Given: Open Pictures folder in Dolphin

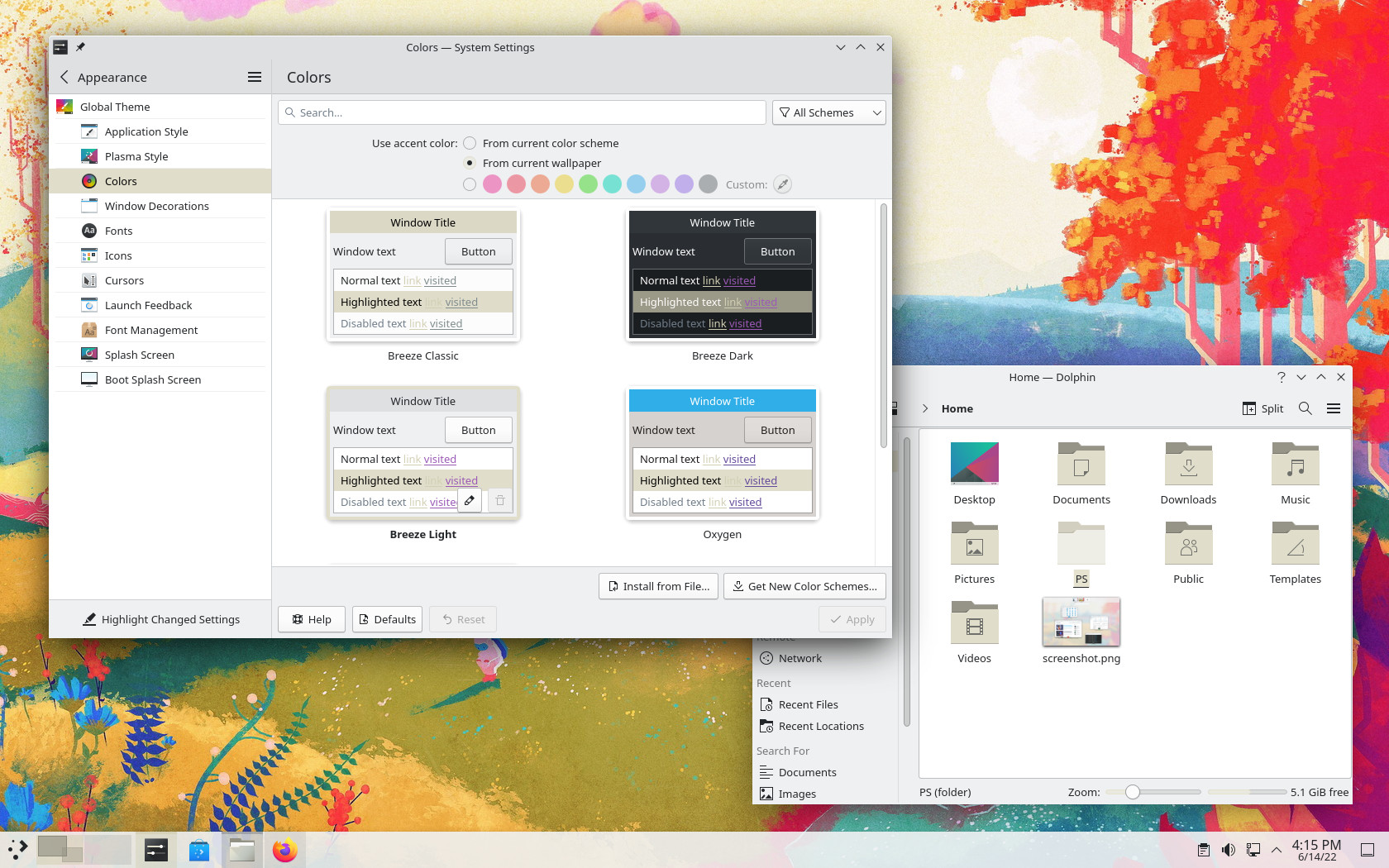Looking at the screenshot, I should tap(975, 553).
